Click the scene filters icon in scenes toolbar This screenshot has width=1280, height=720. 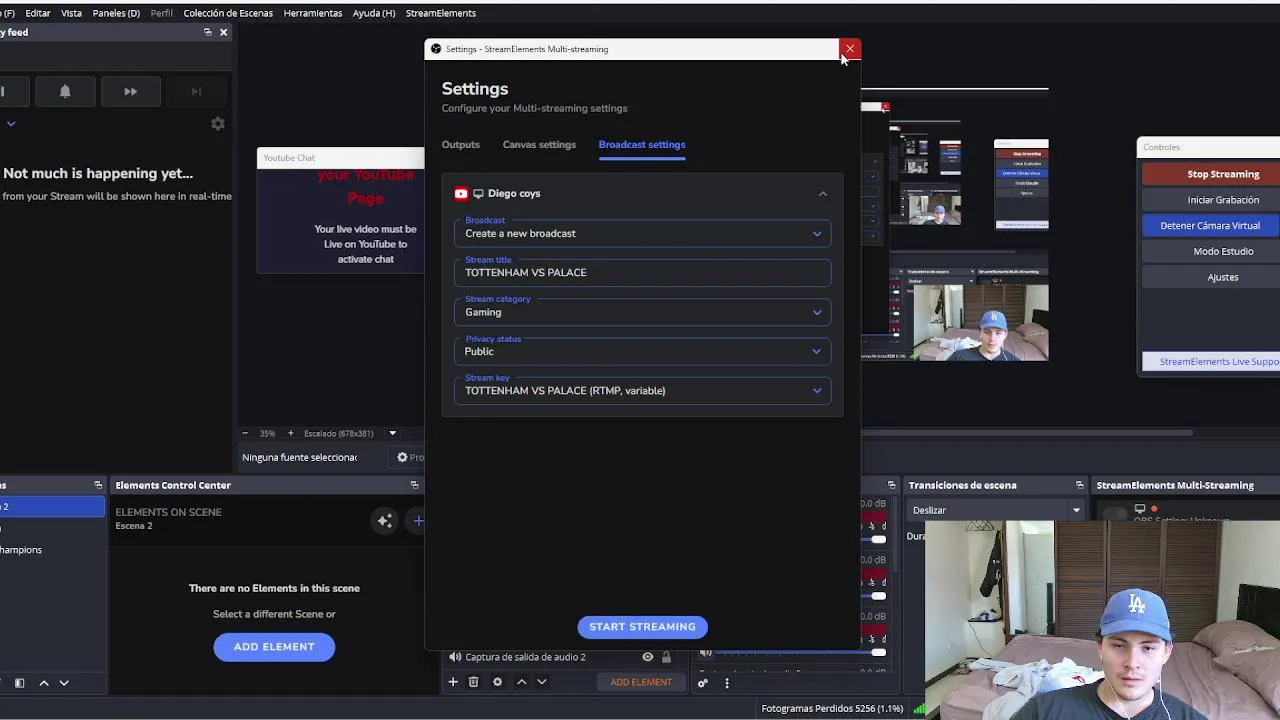19,683
